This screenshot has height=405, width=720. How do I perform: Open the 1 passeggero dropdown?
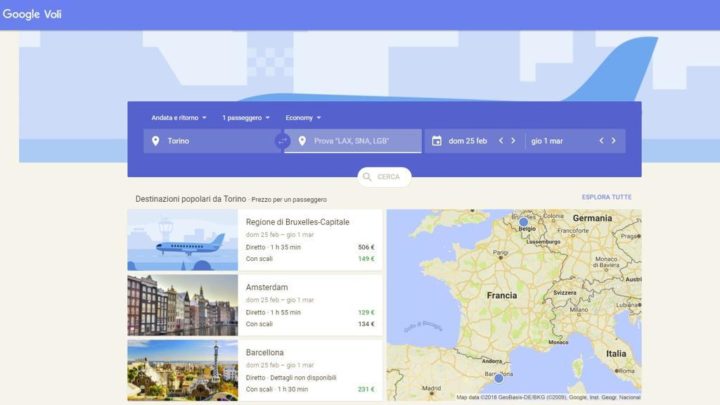click(246, 118)
